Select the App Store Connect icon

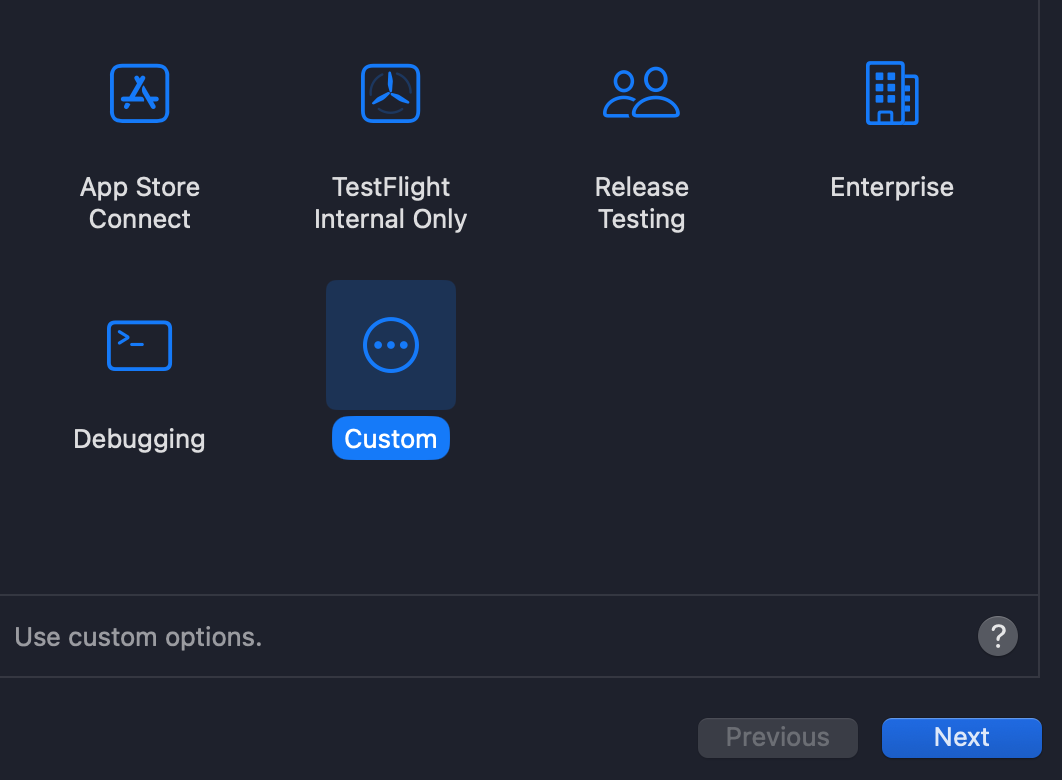coord(140,93)
